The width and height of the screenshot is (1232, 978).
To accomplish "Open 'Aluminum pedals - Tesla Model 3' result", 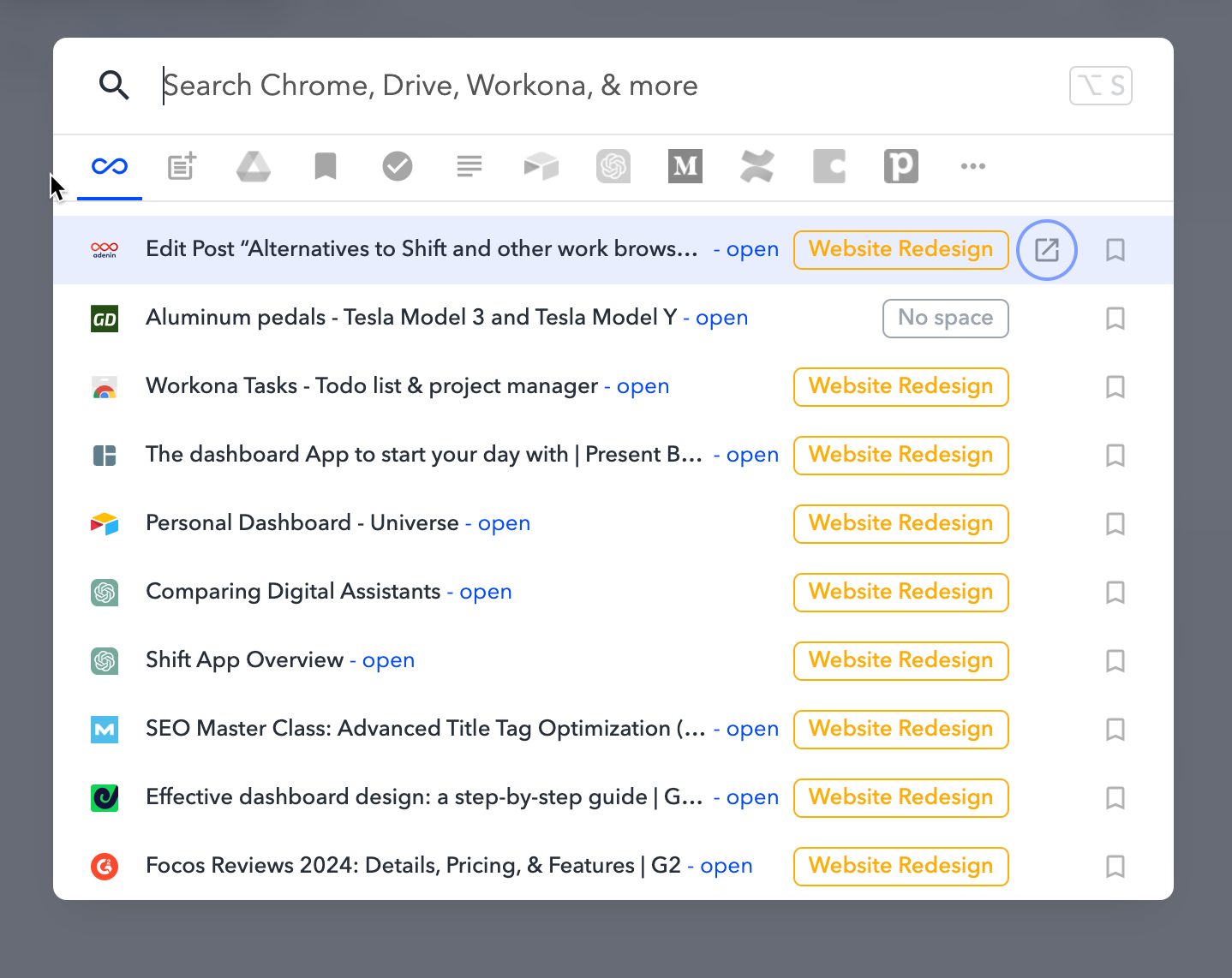I will pyautogui.click(x=411, y=318).
